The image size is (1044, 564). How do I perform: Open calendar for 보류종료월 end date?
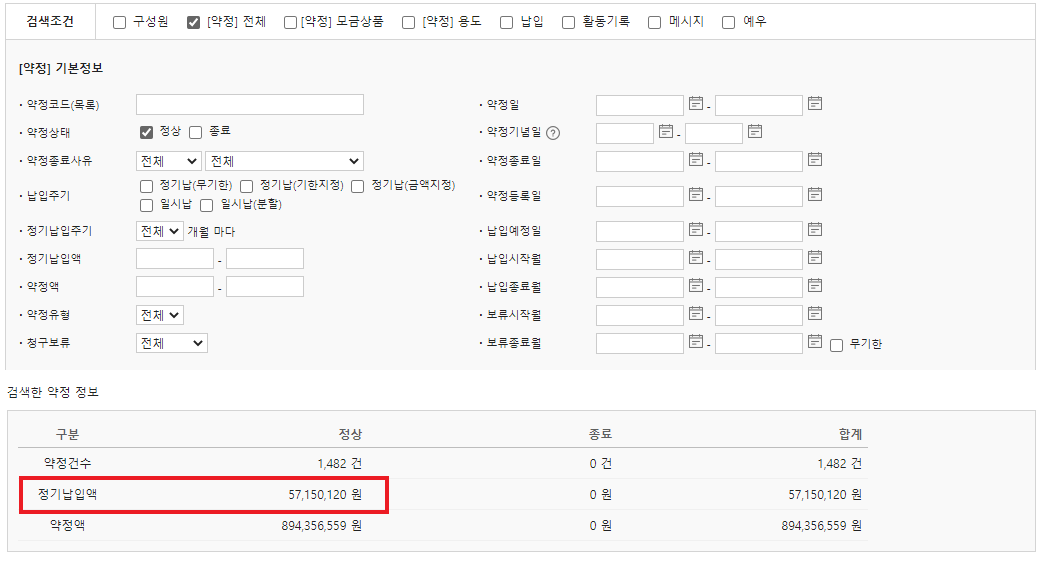click(x=815, y=341)
